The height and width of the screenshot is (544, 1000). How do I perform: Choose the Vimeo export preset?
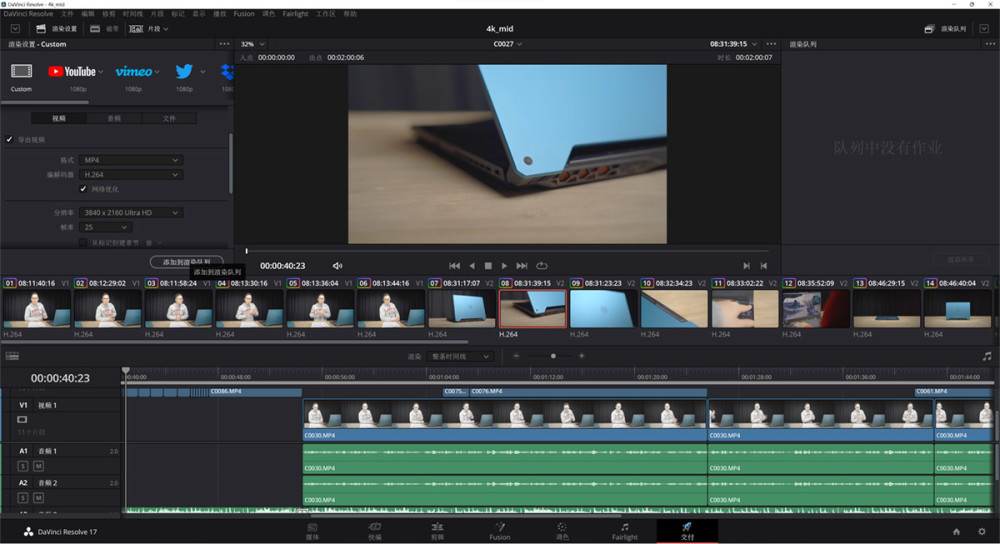click(x=133, y=71)
